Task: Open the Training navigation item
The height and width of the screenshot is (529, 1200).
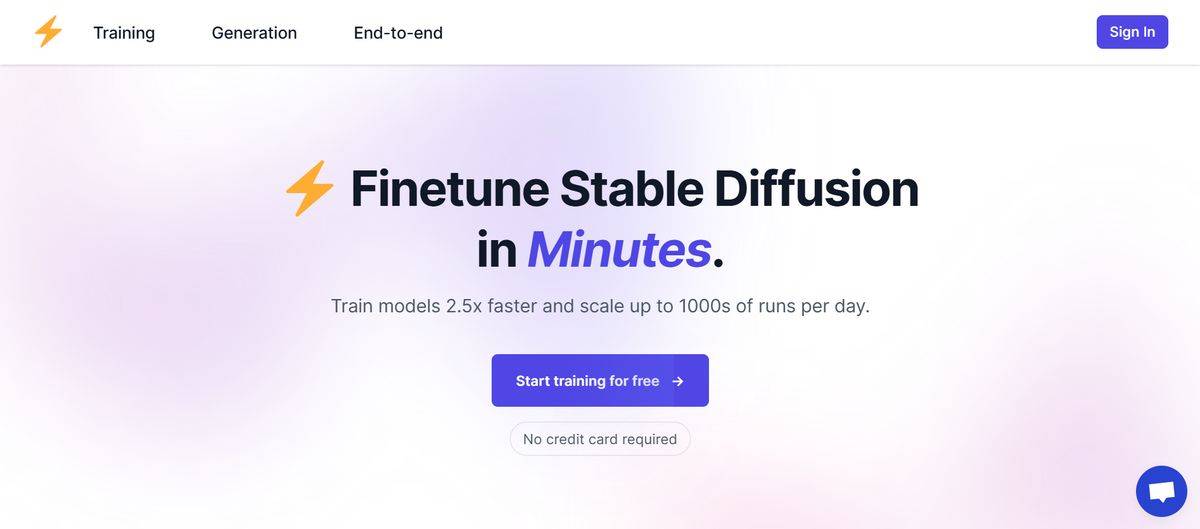Action: click(x=124, y=33)
